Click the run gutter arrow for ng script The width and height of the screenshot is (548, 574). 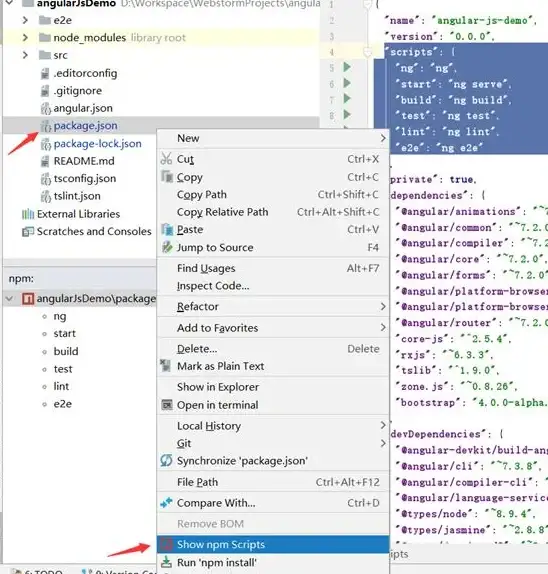[347, 67]
